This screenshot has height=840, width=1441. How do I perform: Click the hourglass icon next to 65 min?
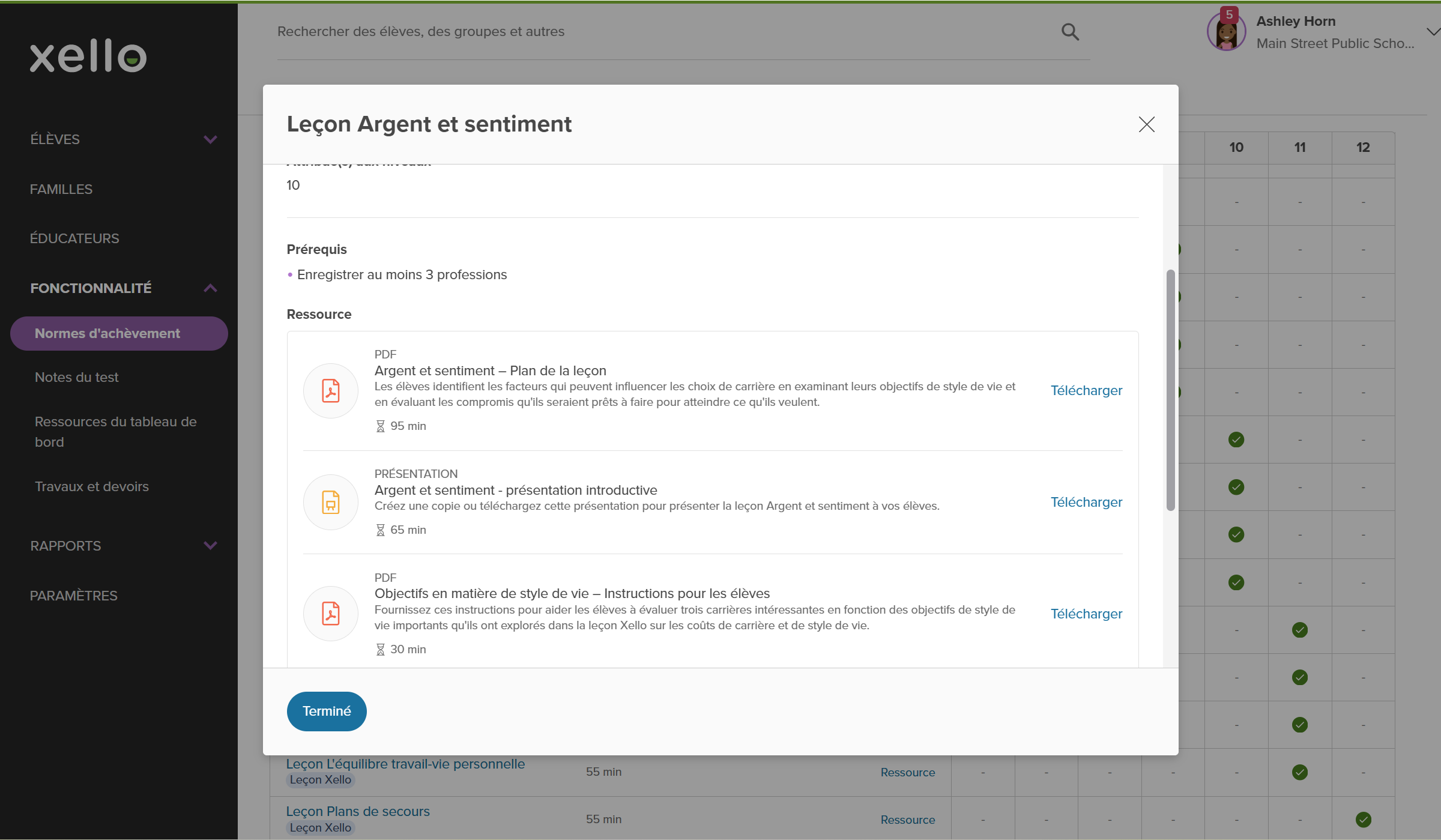380,530
